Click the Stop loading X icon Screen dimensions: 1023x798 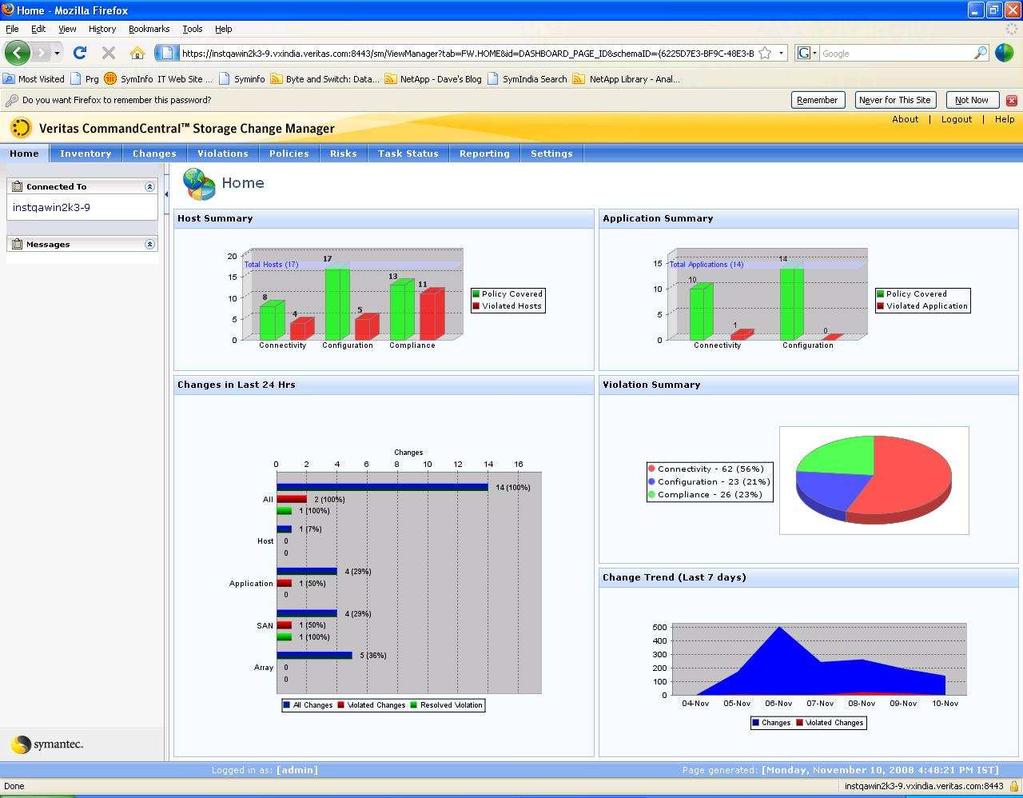[x=108, y=53]
